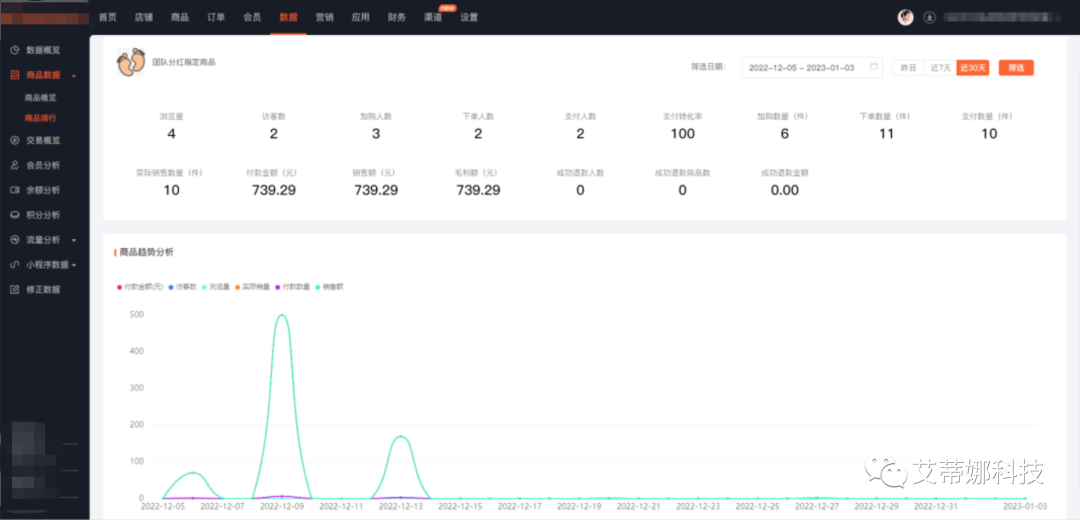This screenshot has width=1080, height=520.
Task: Open 积分分析 from the sidebar
Action: pyautogui.click(x=43, y=215)
